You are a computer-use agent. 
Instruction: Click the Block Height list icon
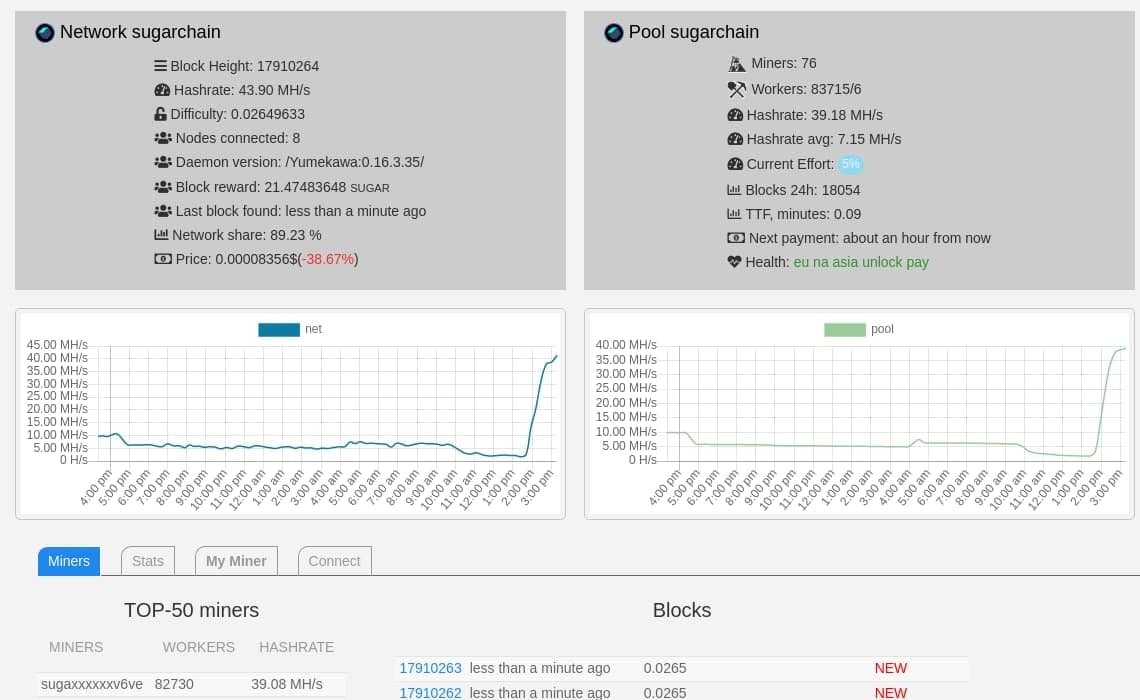click(161, 66)
